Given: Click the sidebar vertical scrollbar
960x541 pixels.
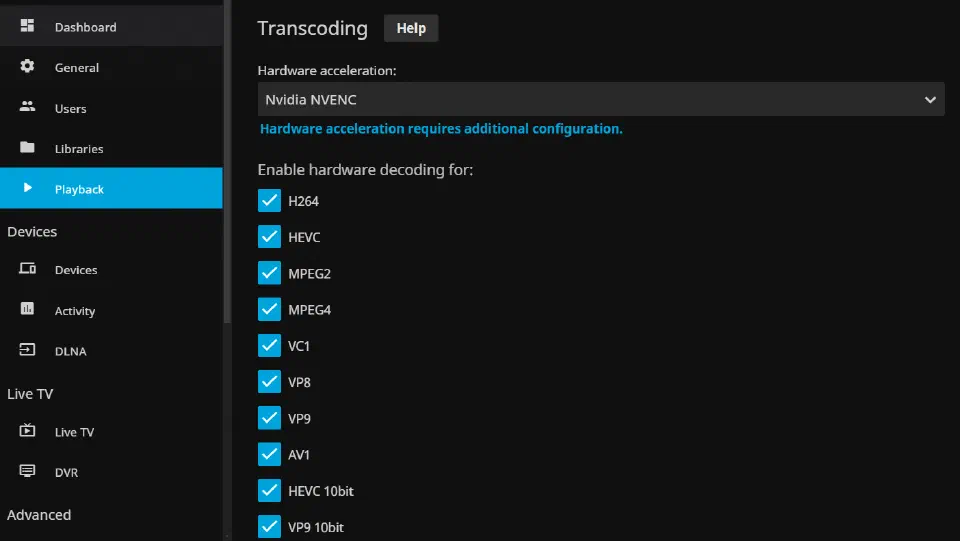Looking at the screenshot, I should 227,162.
